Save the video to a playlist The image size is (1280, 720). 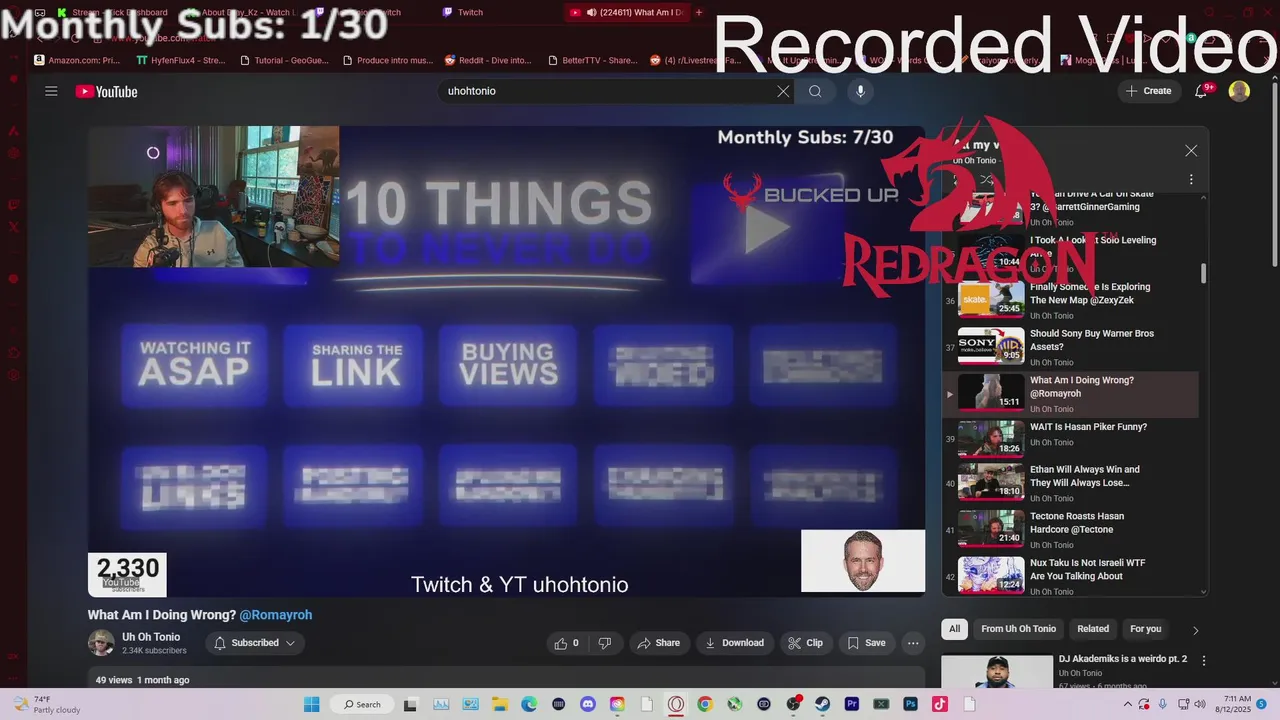point(866,643)
